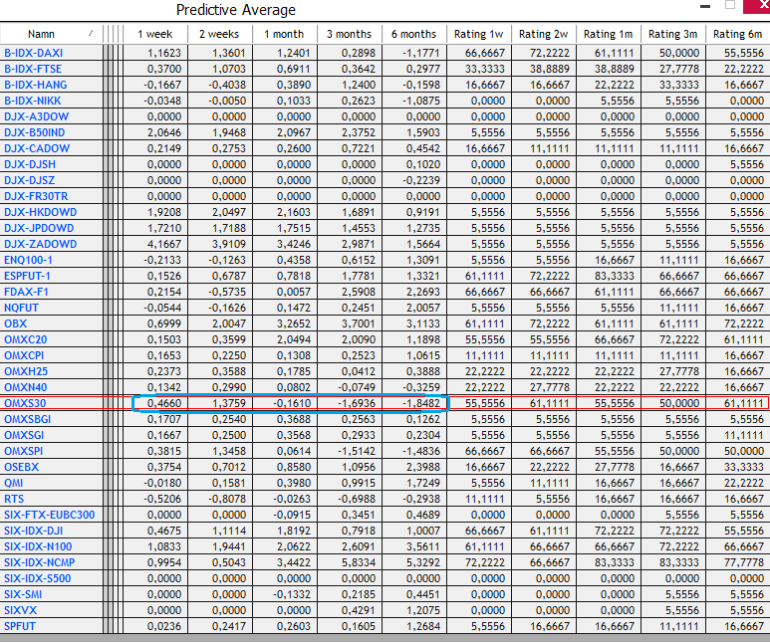Open the DJX-DJSZ instrument
The image size is (770, 643).
[x=29, y=180]
